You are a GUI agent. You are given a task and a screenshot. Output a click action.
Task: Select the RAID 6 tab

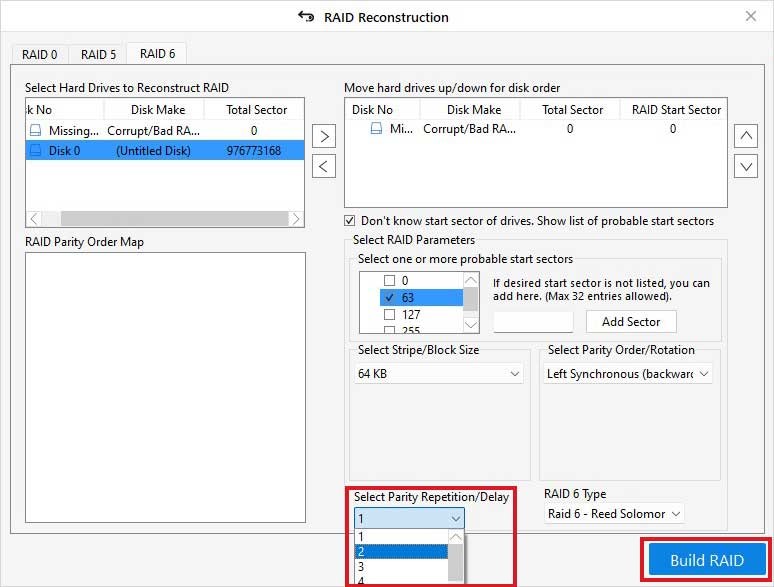click(157, 53)
